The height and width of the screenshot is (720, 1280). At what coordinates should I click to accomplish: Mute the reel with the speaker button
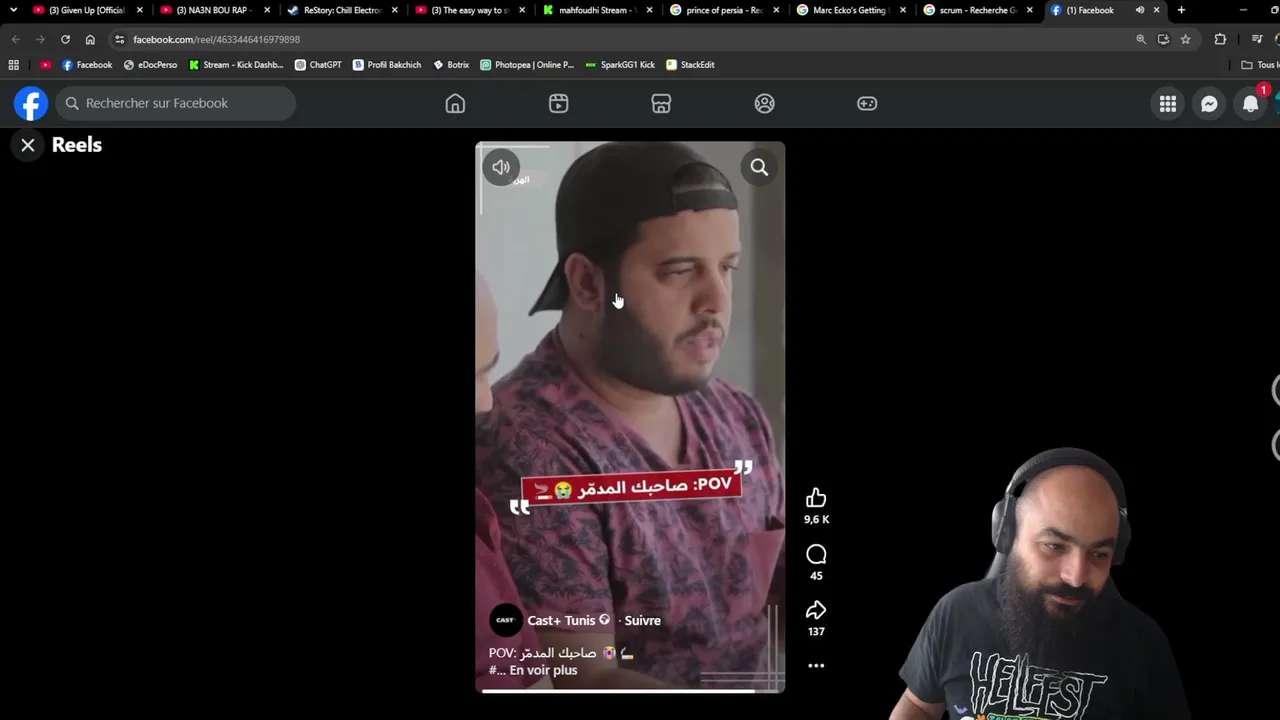(x=501, y=167)
